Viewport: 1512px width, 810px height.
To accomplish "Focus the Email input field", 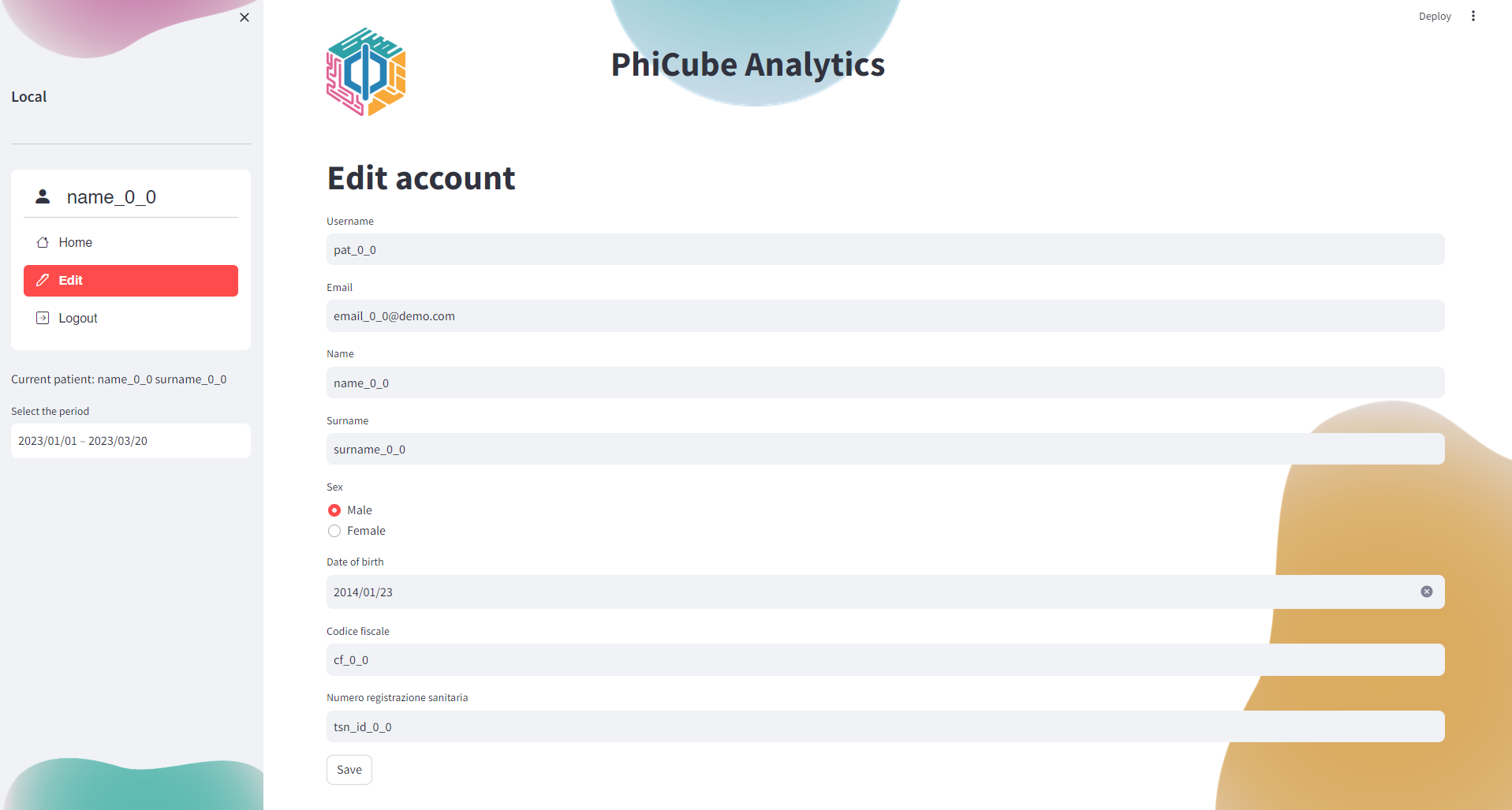I will click(x=885, y=315).
